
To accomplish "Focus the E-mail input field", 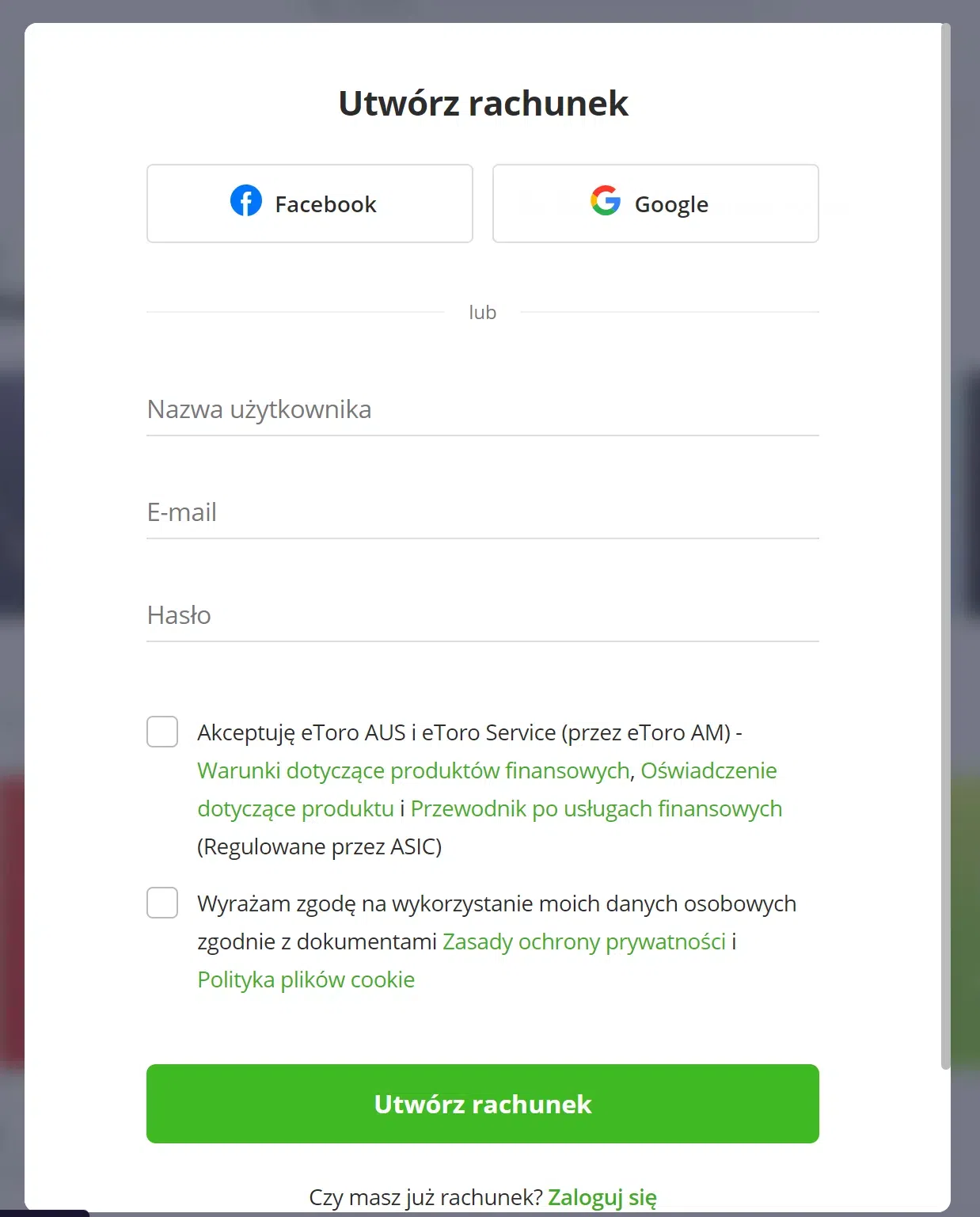I will [x=483, y=512].
